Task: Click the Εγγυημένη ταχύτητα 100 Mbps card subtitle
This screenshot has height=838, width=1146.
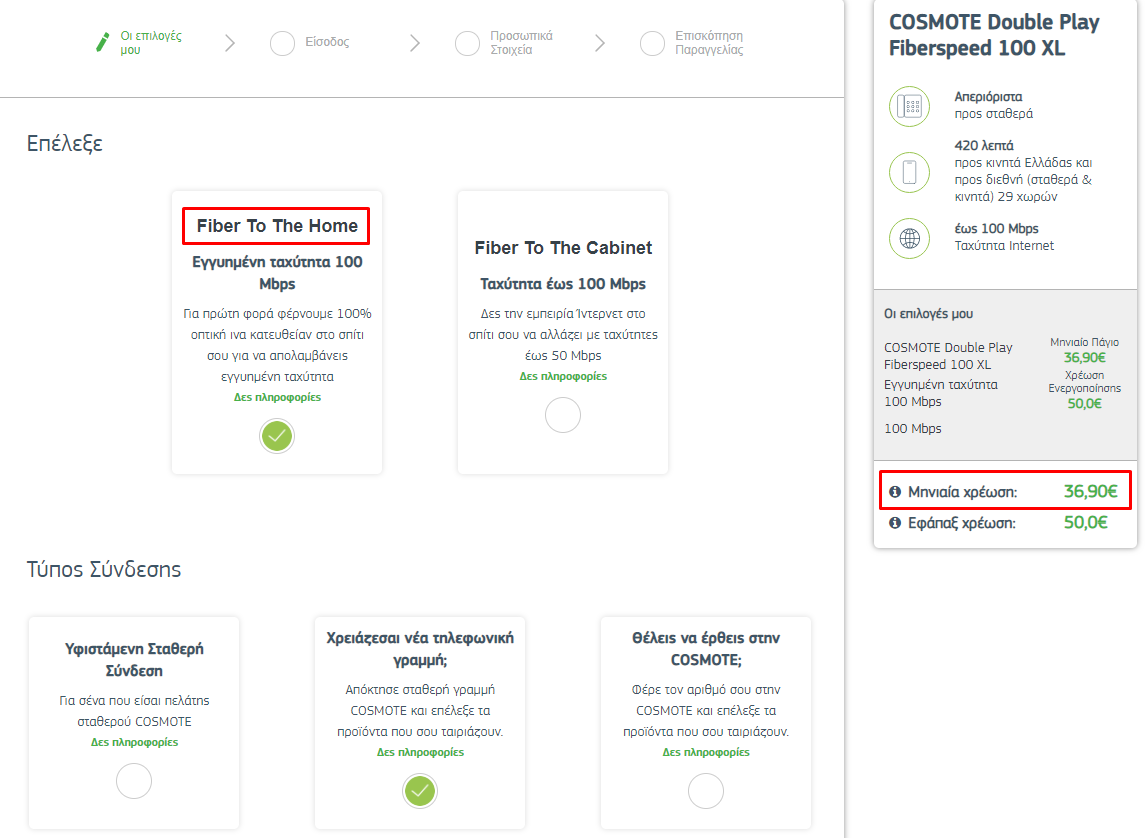Action: 277,273
